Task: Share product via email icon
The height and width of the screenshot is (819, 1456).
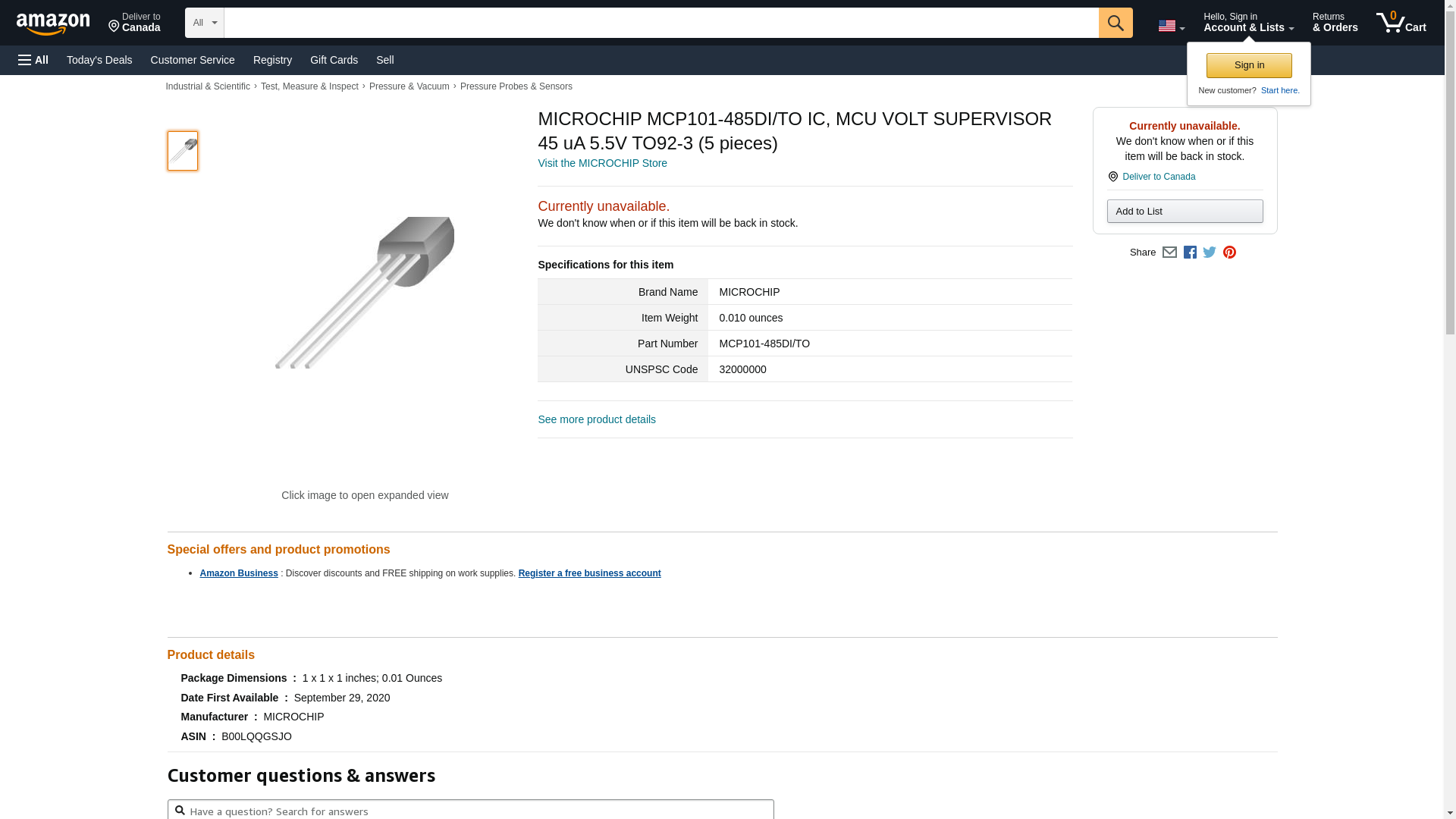Action: point(1169,253)
